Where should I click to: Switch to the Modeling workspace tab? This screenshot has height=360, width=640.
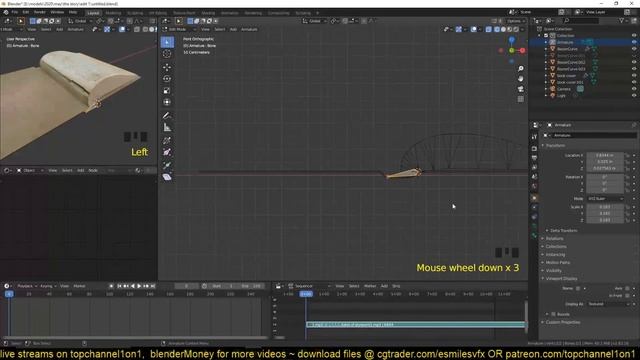click(x=113, y=13)
